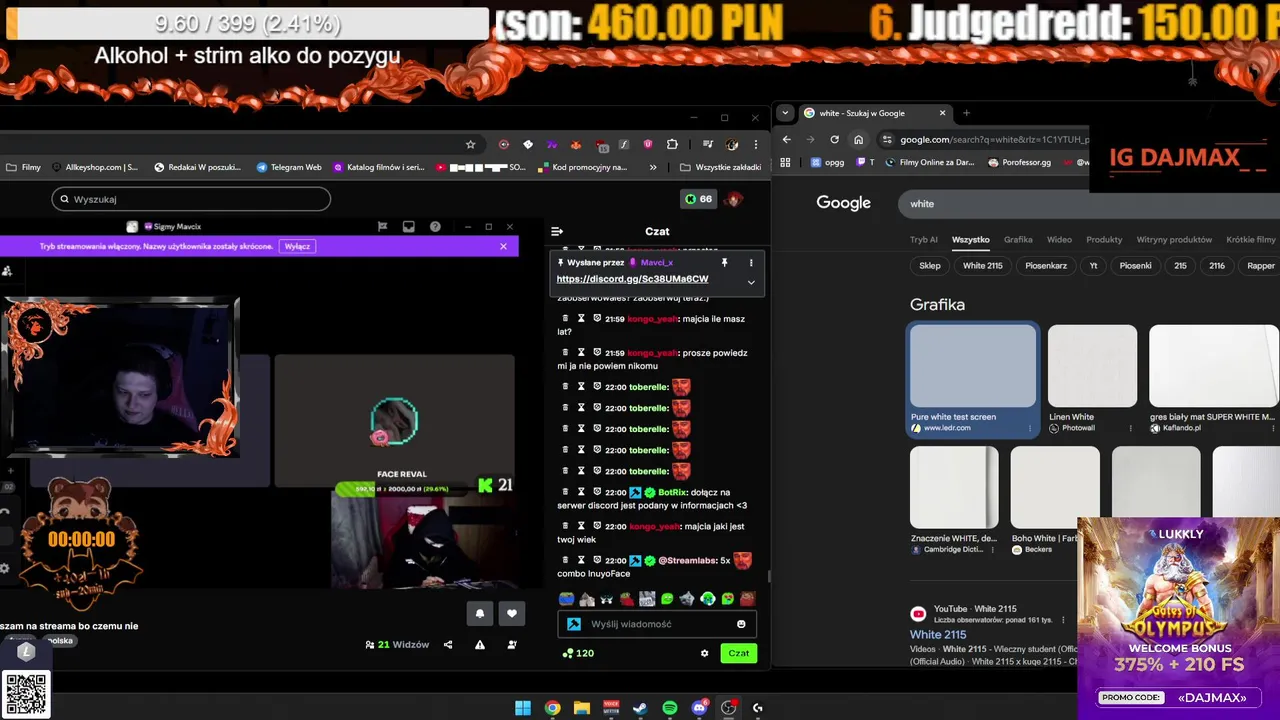Open the tab search dropdown in Google Chrome window

[x=786, y=113]
